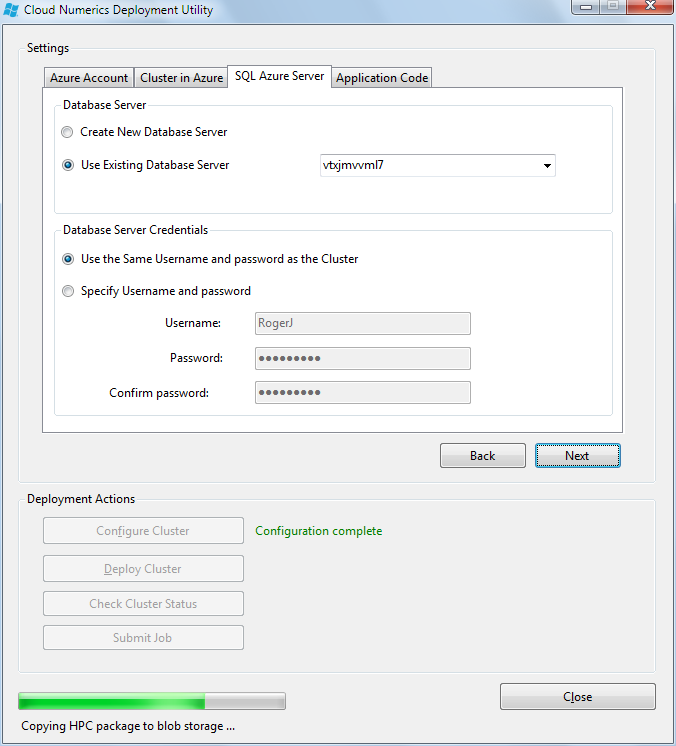The height and width of the screenshot is (746, 676).
Task: Click the Next button
Action: (x=578, y=456)
